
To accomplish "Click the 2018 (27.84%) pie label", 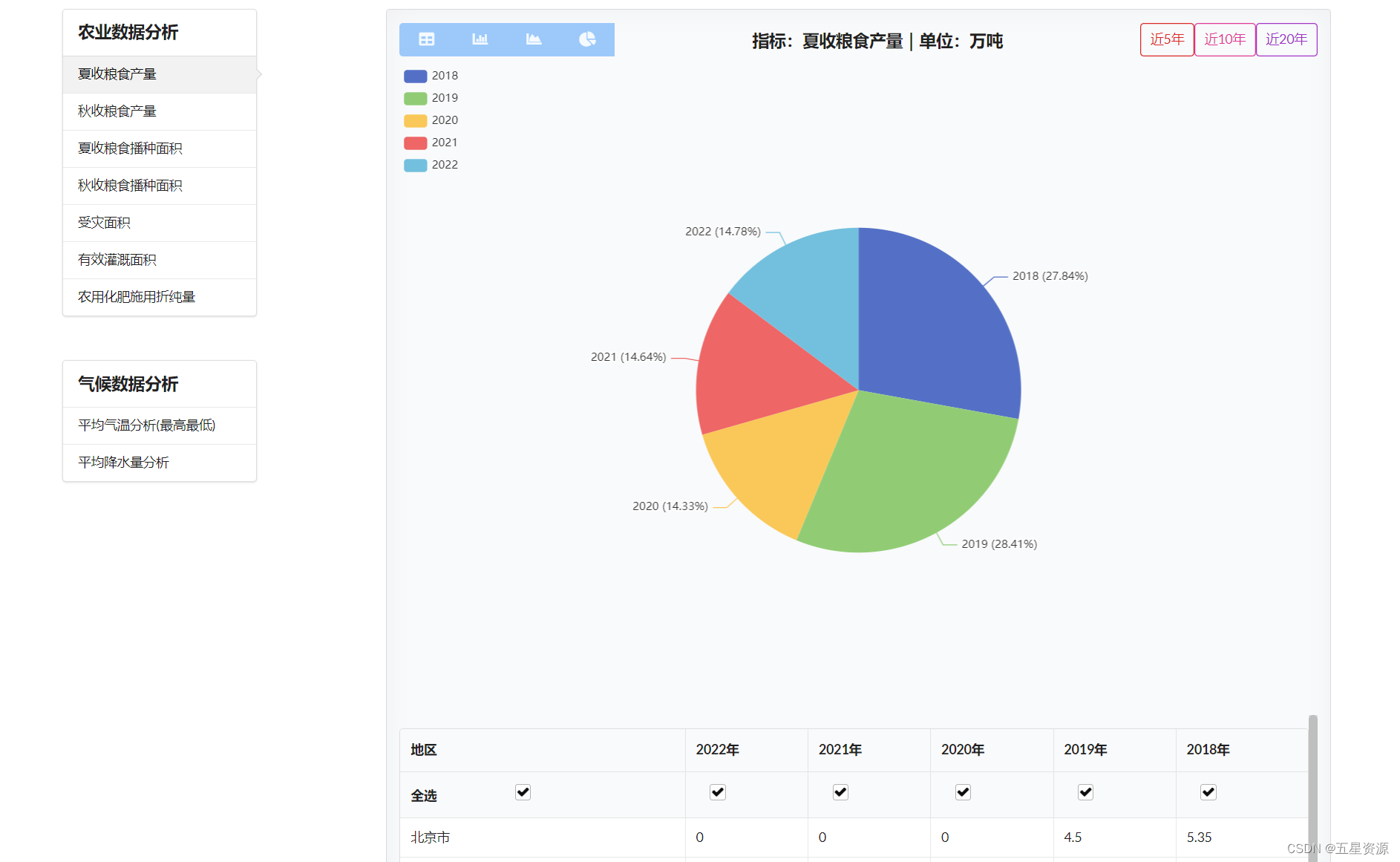I will click(1050, 276).
